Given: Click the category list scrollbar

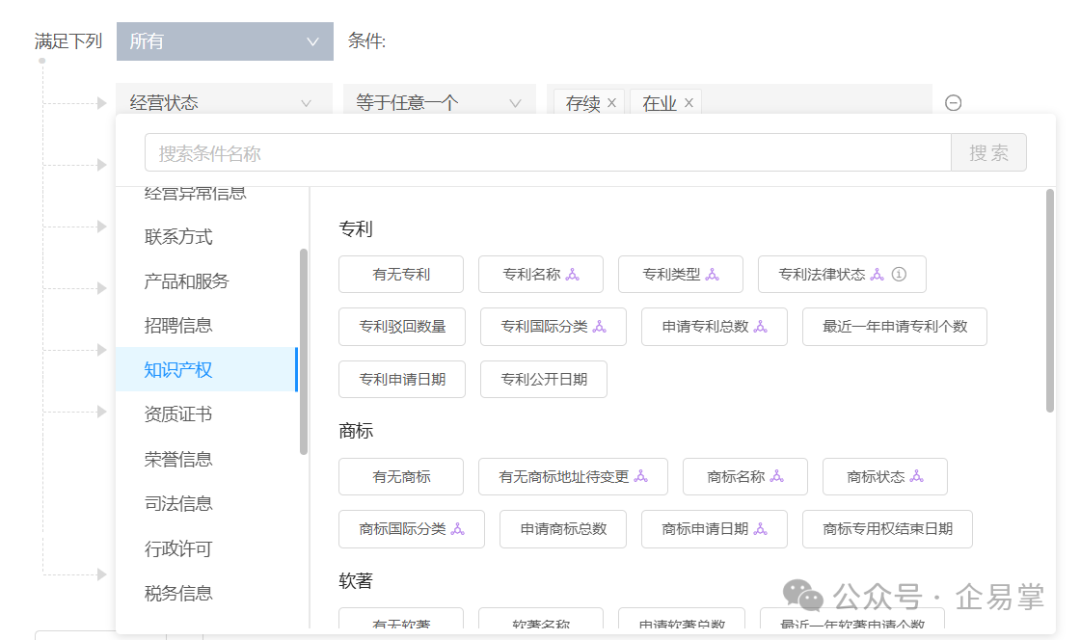Looking at the screenshot, I should 304,352.
